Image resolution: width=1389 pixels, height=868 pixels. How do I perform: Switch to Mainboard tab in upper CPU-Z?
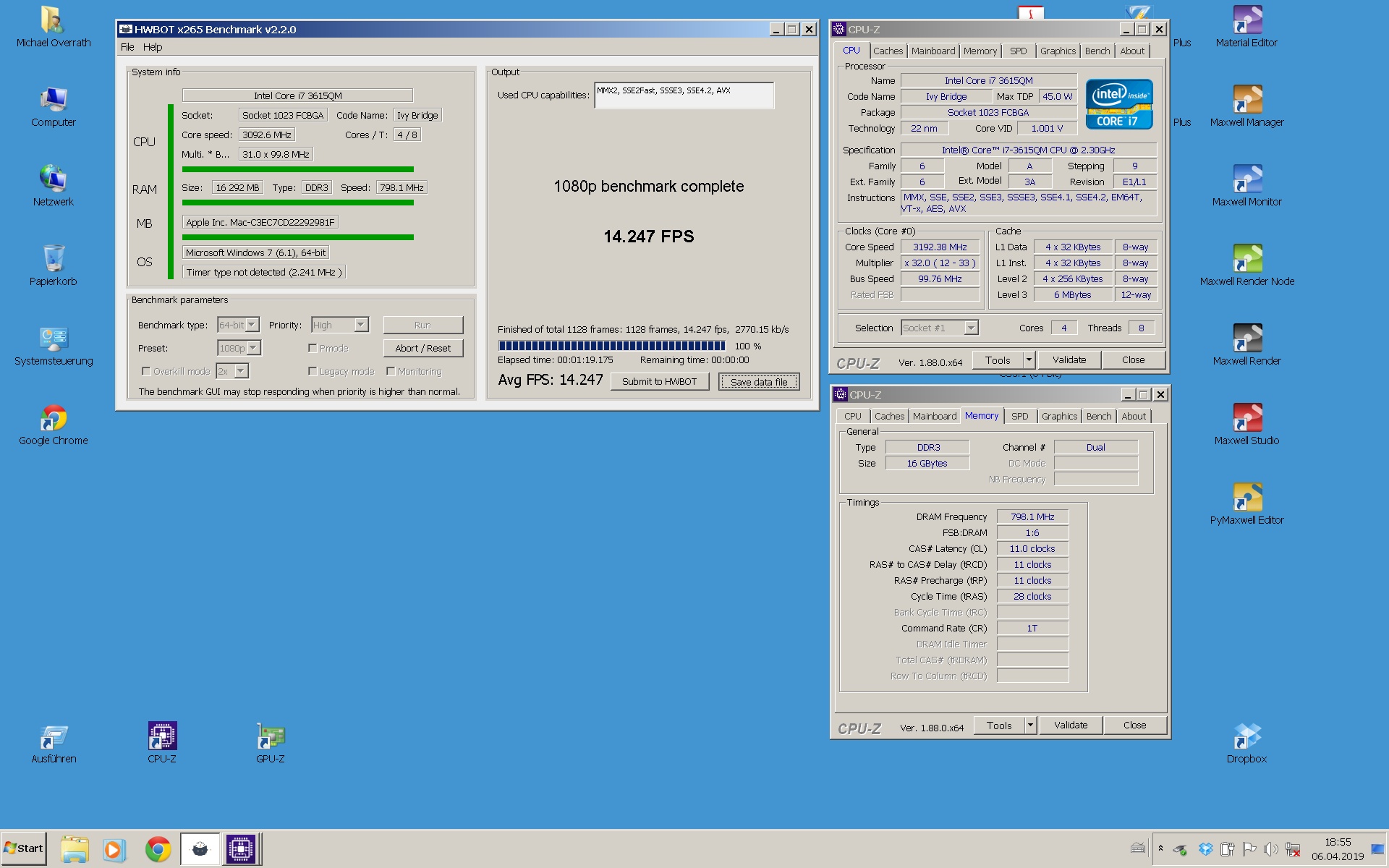click(933, 51)
